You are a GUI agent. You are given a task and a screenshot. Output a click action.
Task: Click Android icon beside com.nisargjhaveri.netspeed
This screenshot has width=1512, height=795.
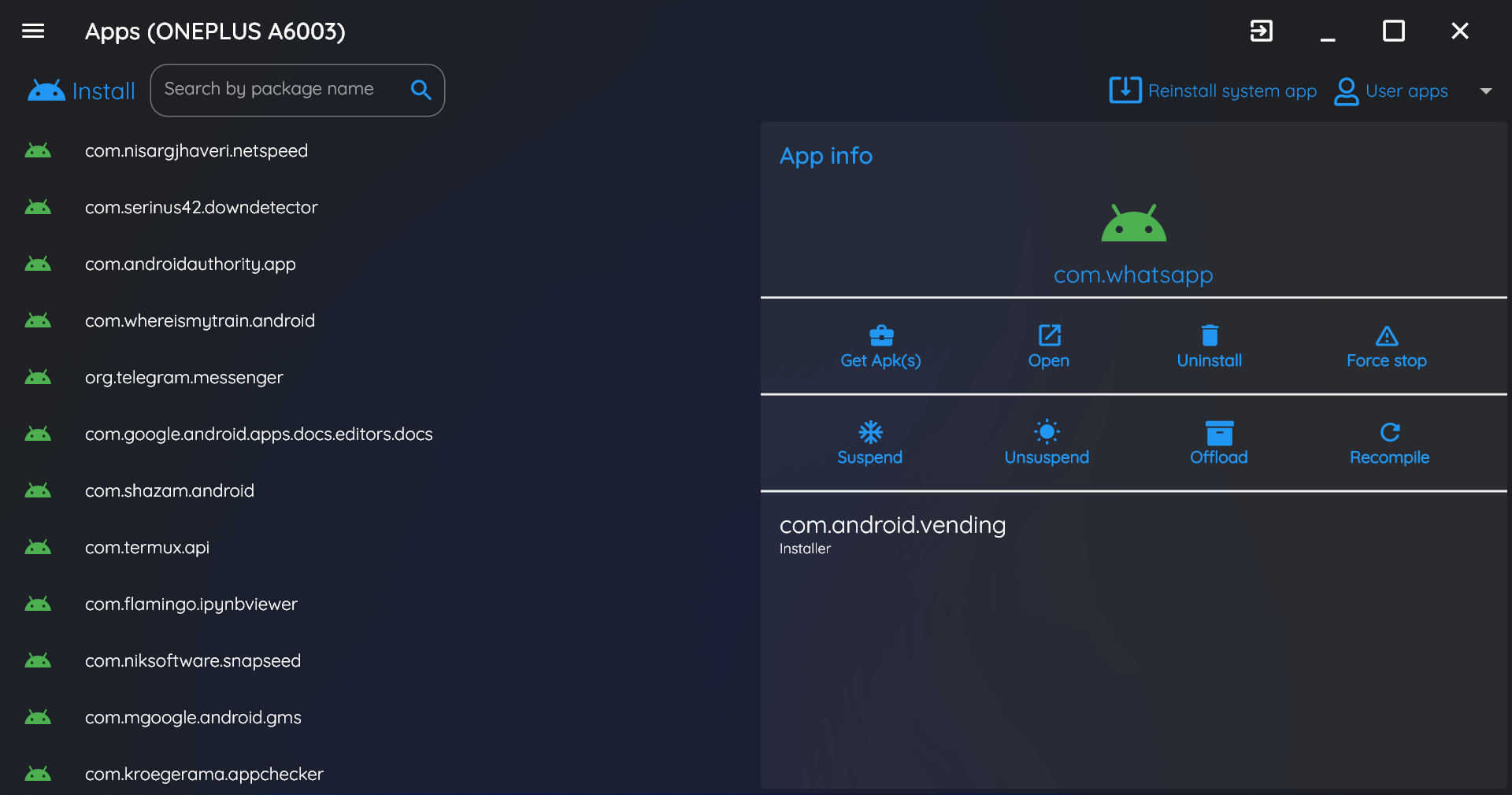38,150
